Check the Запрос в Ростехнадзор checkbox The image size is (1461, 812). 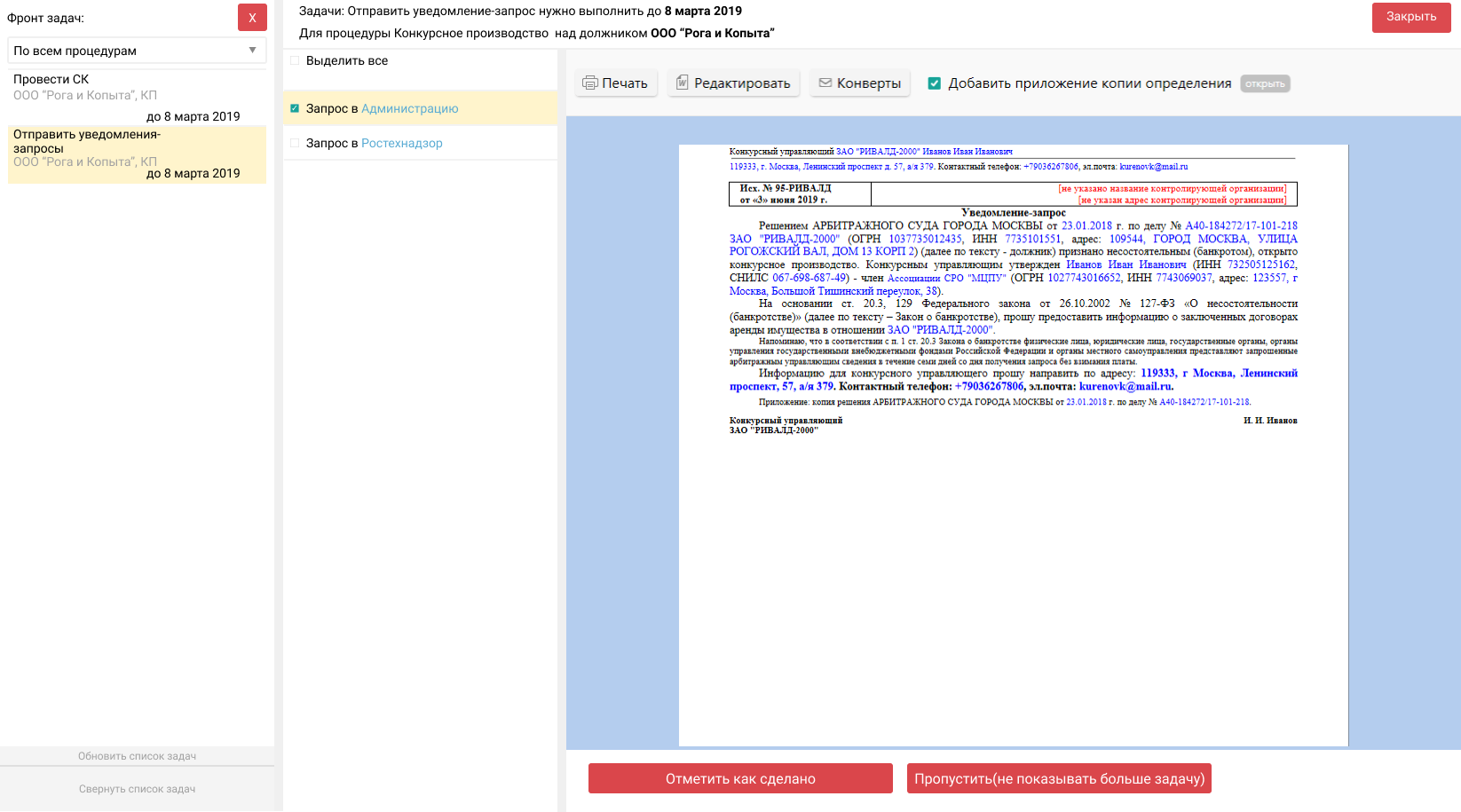(x=295, y=143)
